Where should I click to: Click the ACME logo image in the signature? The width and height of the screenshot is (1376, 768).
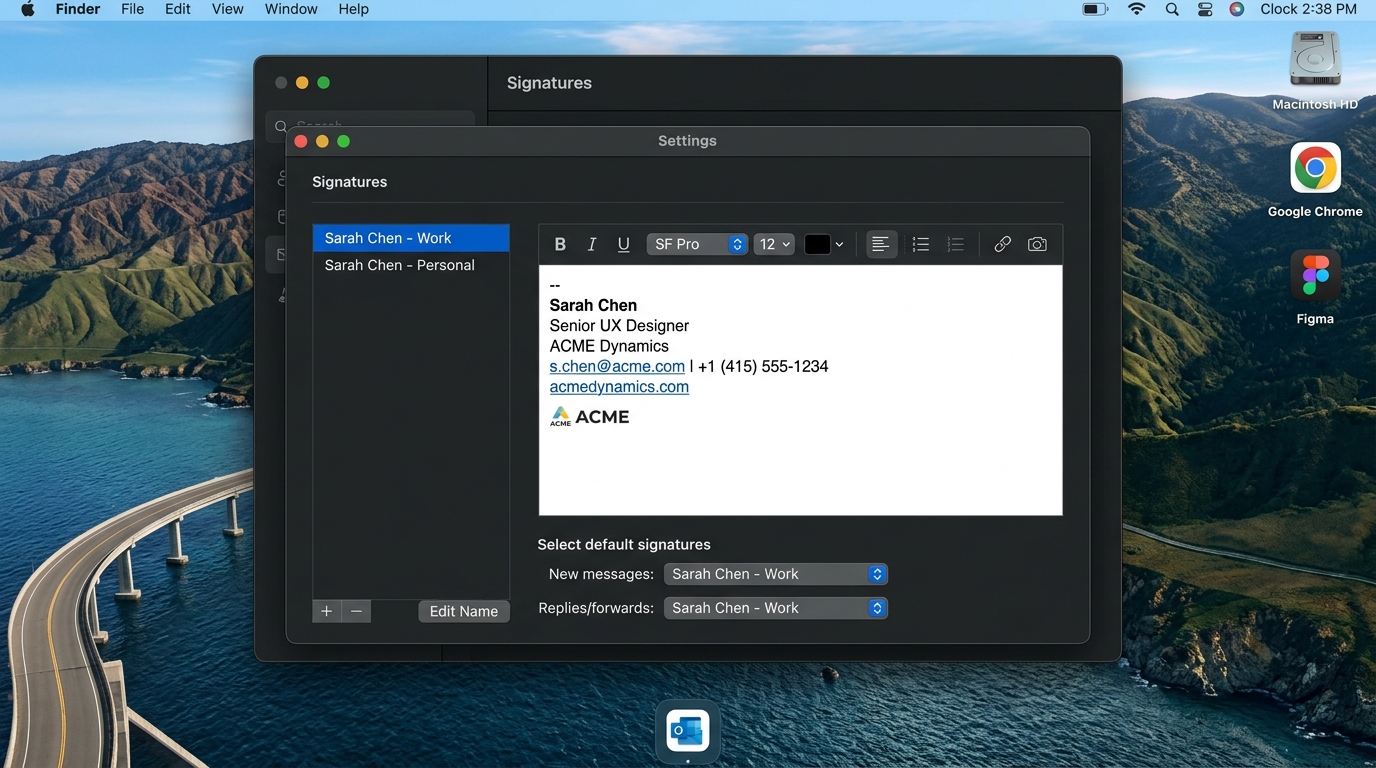590,417
